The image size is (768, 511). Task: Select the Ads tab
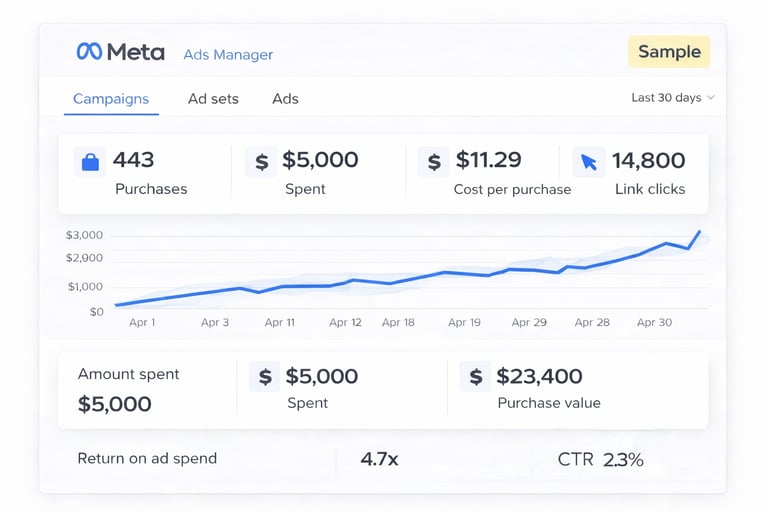[x=285, y=99]
